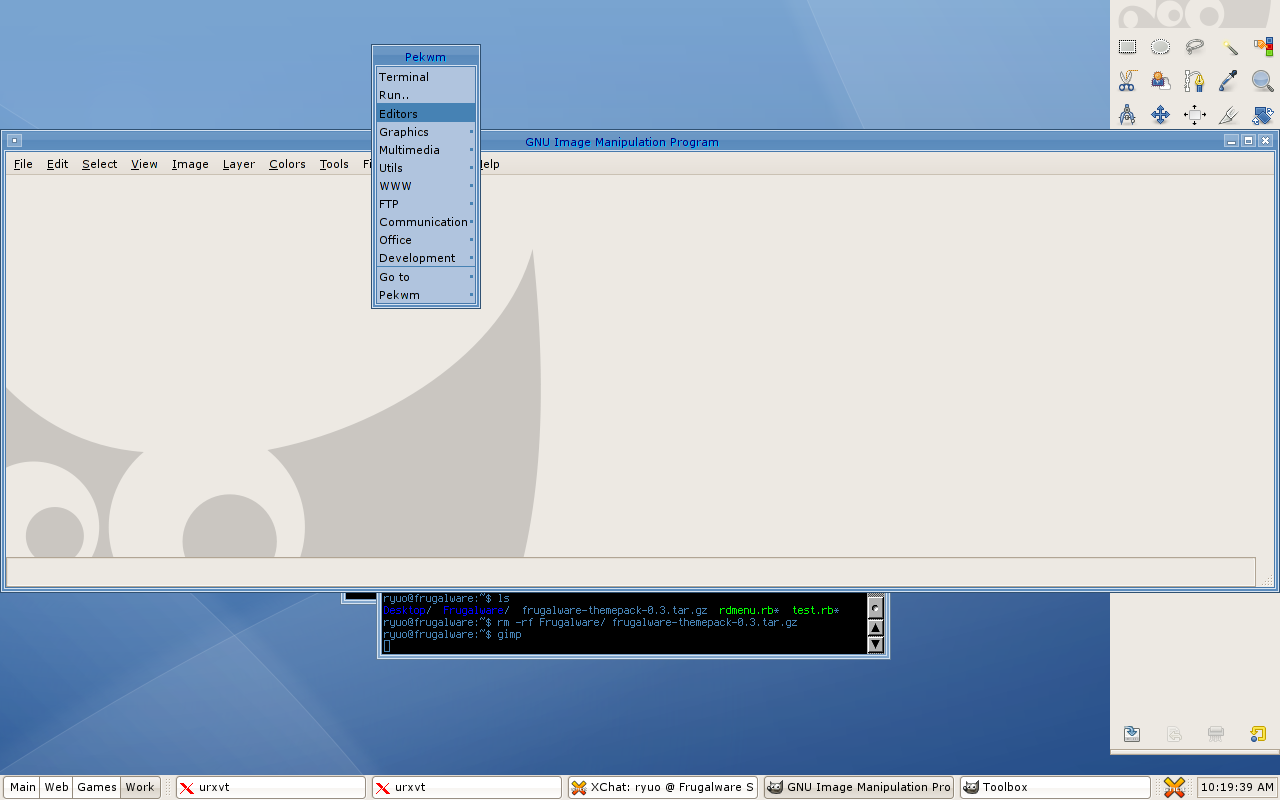Click GNU Image Manipulation Program taskbar button

(859, 787)
